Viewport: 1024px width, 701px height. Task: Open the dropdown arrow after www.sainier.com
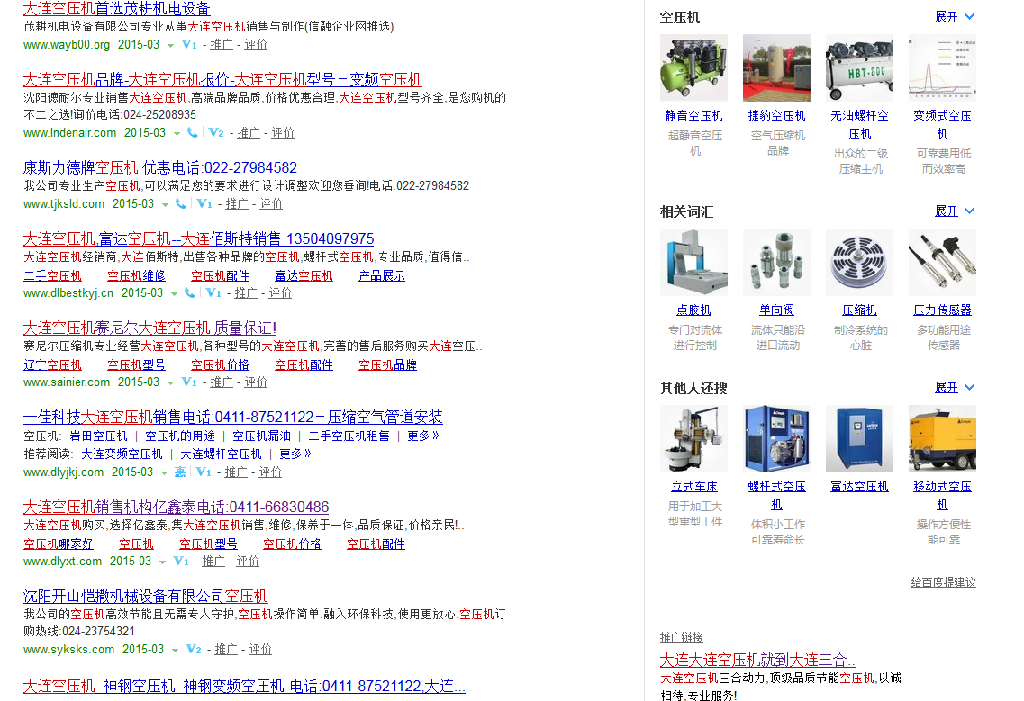pyautogui.click(x=170, y=382)
